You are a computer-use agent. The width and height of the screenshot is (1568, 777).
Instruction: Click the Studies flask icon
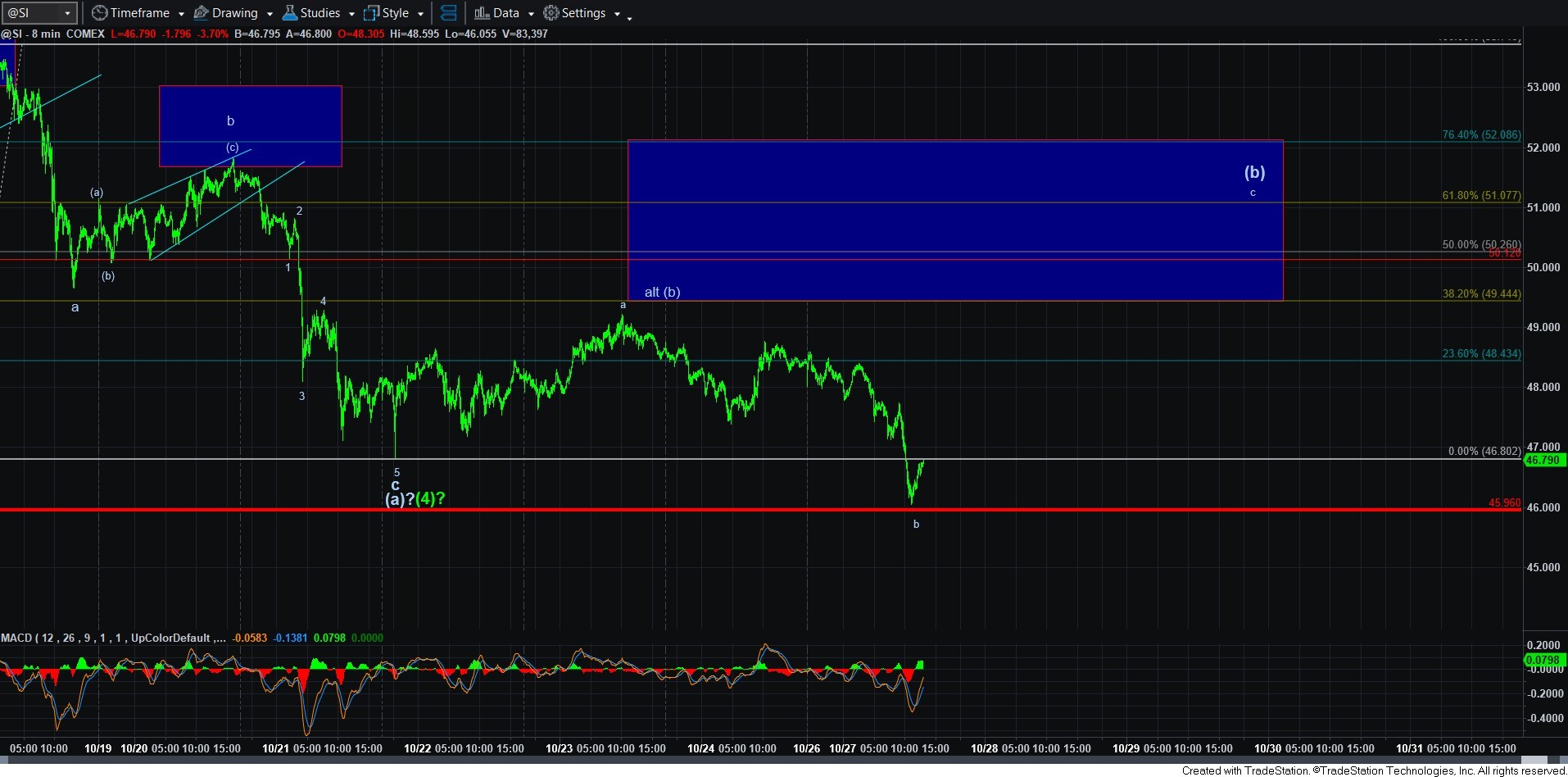point(289,13)
